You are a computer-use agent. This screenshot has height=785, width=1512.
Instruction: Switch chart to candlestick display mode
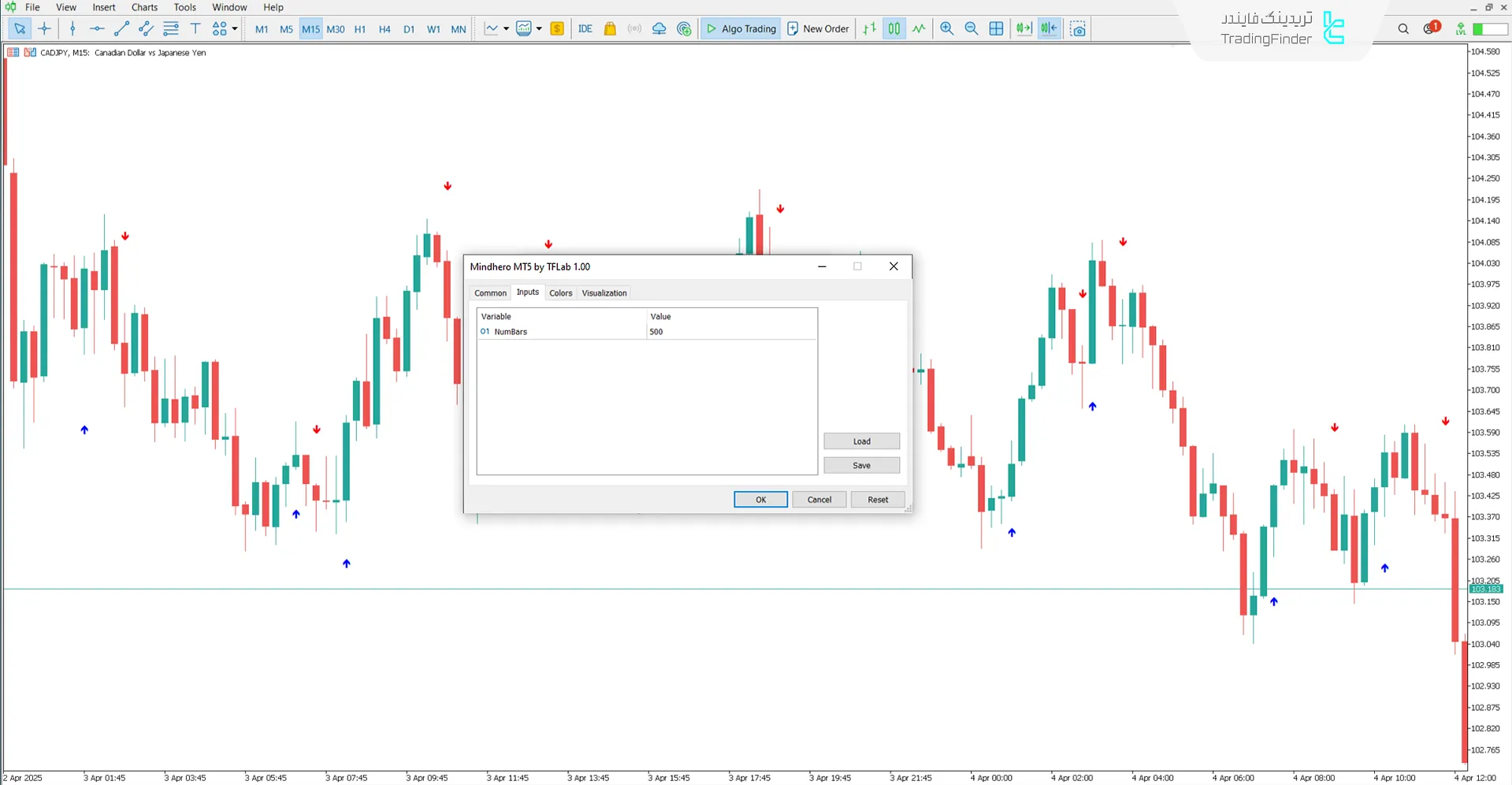894,29
